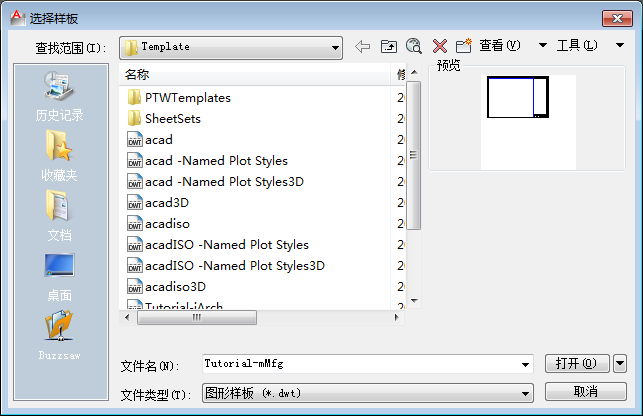The width and height of the screenshot is (643, 416).
Task: Open the 收藏夹 favorites shortcut
Action: coord(59,156)
